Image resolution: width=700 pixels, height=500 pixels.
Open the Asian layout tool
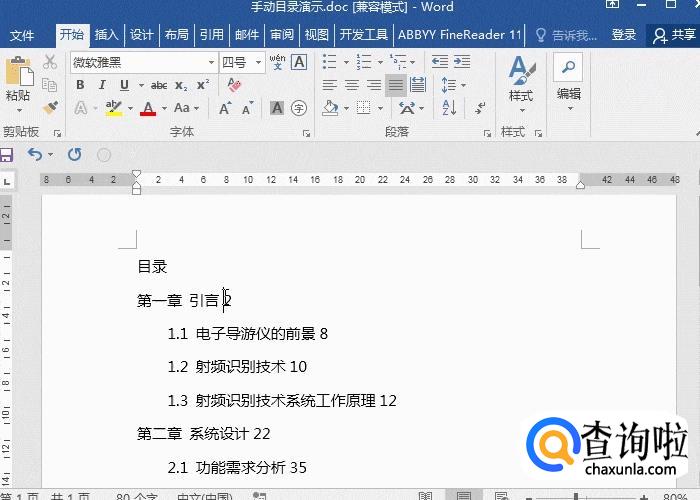[407, 108]
